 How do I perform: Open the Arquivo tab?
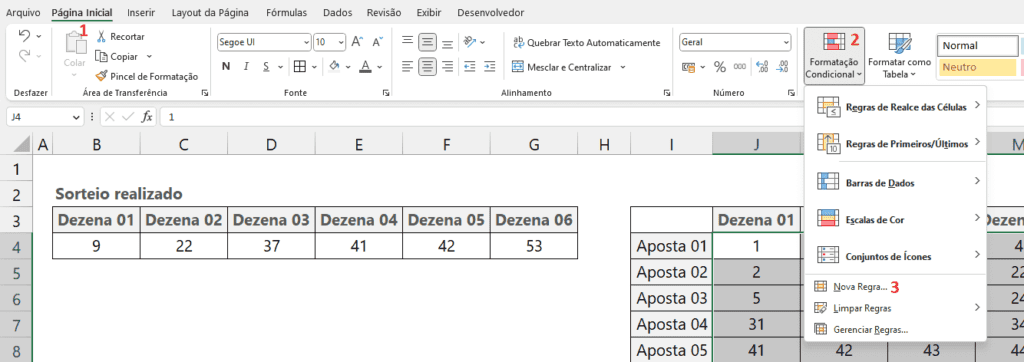23,12
